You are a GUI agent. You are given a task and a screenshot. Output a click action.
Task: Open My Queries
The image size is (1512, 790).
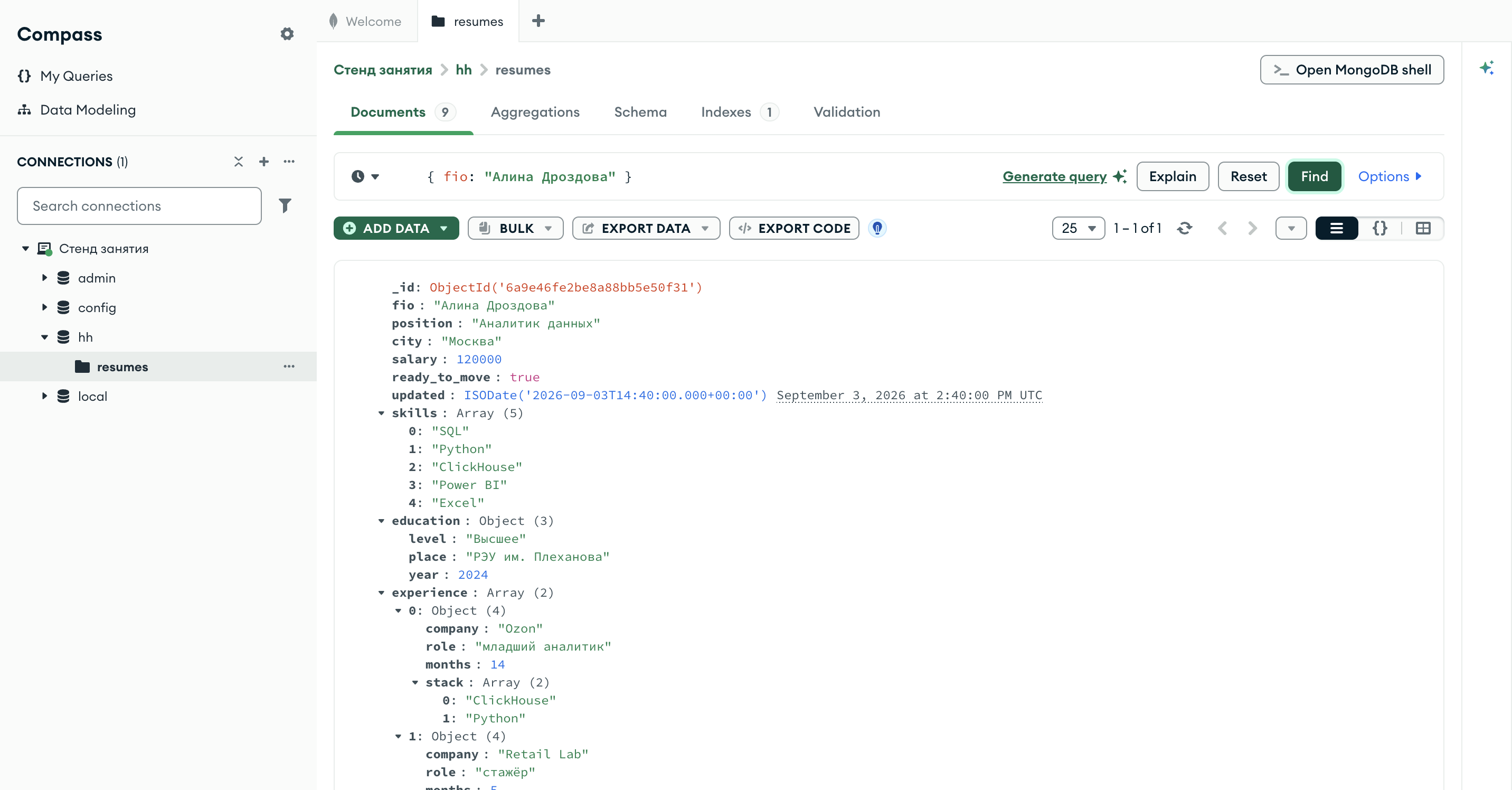click(77, 76)
